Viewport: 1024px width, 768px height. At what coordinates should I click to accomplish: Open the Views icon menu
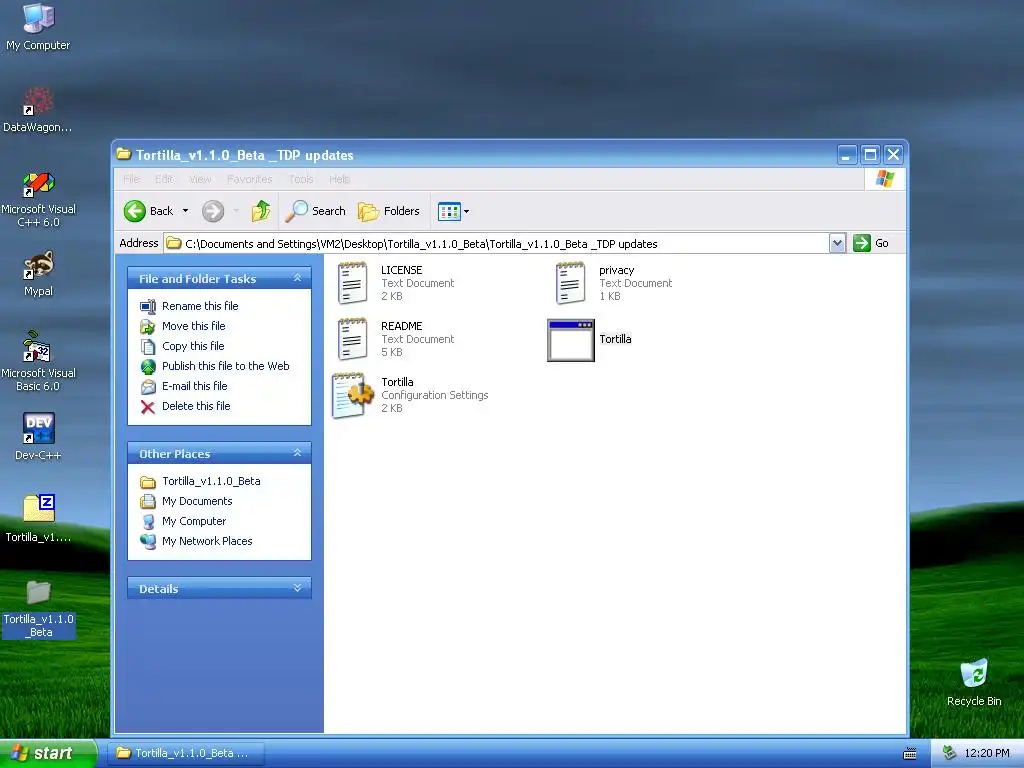pos(449,212)
